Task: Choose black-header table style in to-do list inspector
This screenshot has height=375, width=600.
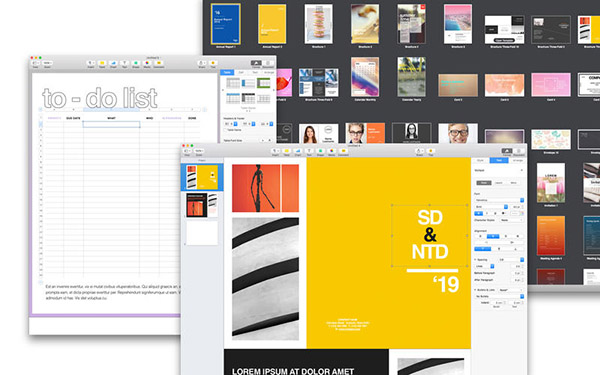Action: 248,98
